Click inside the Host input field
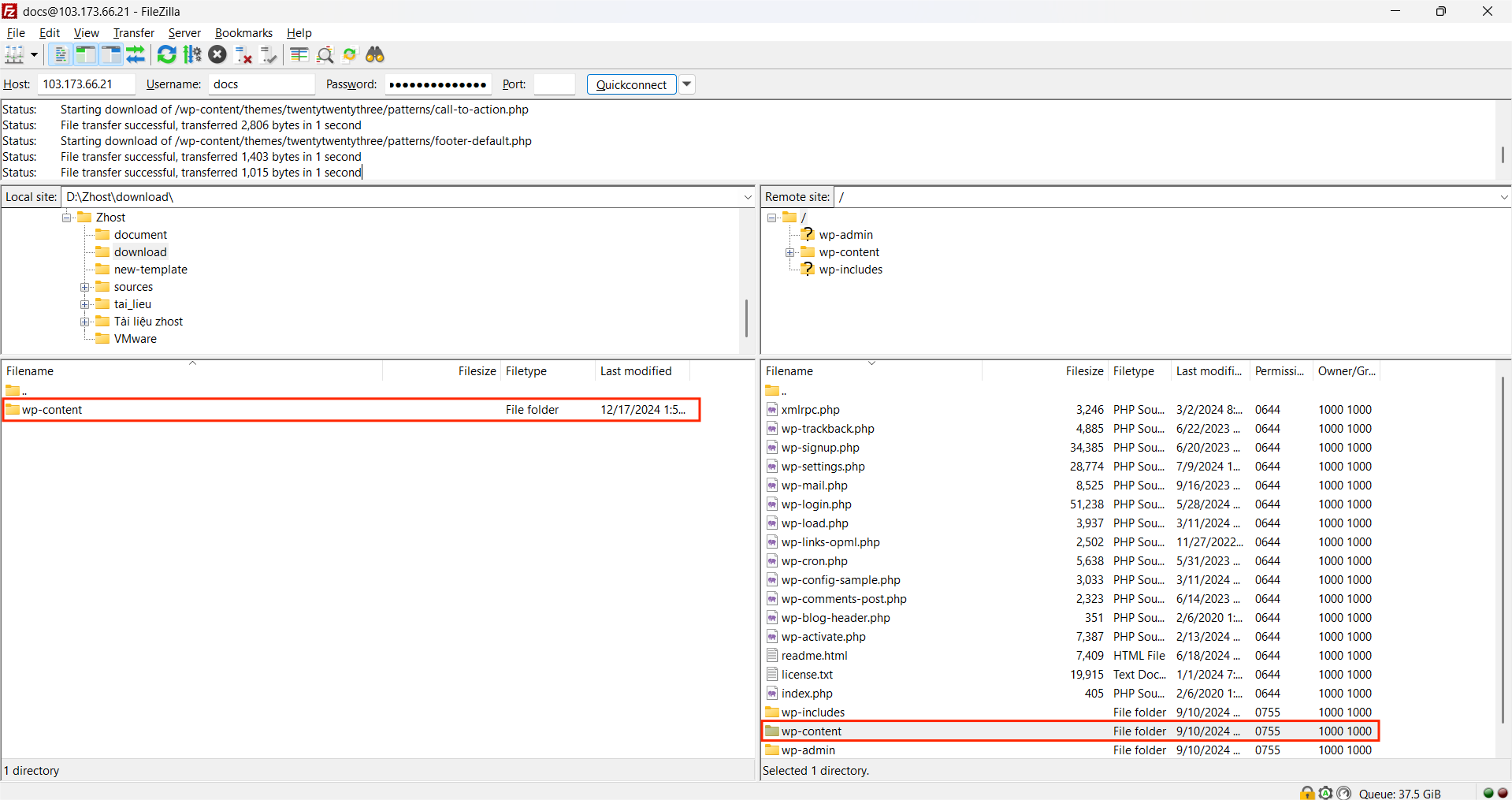 85,84
